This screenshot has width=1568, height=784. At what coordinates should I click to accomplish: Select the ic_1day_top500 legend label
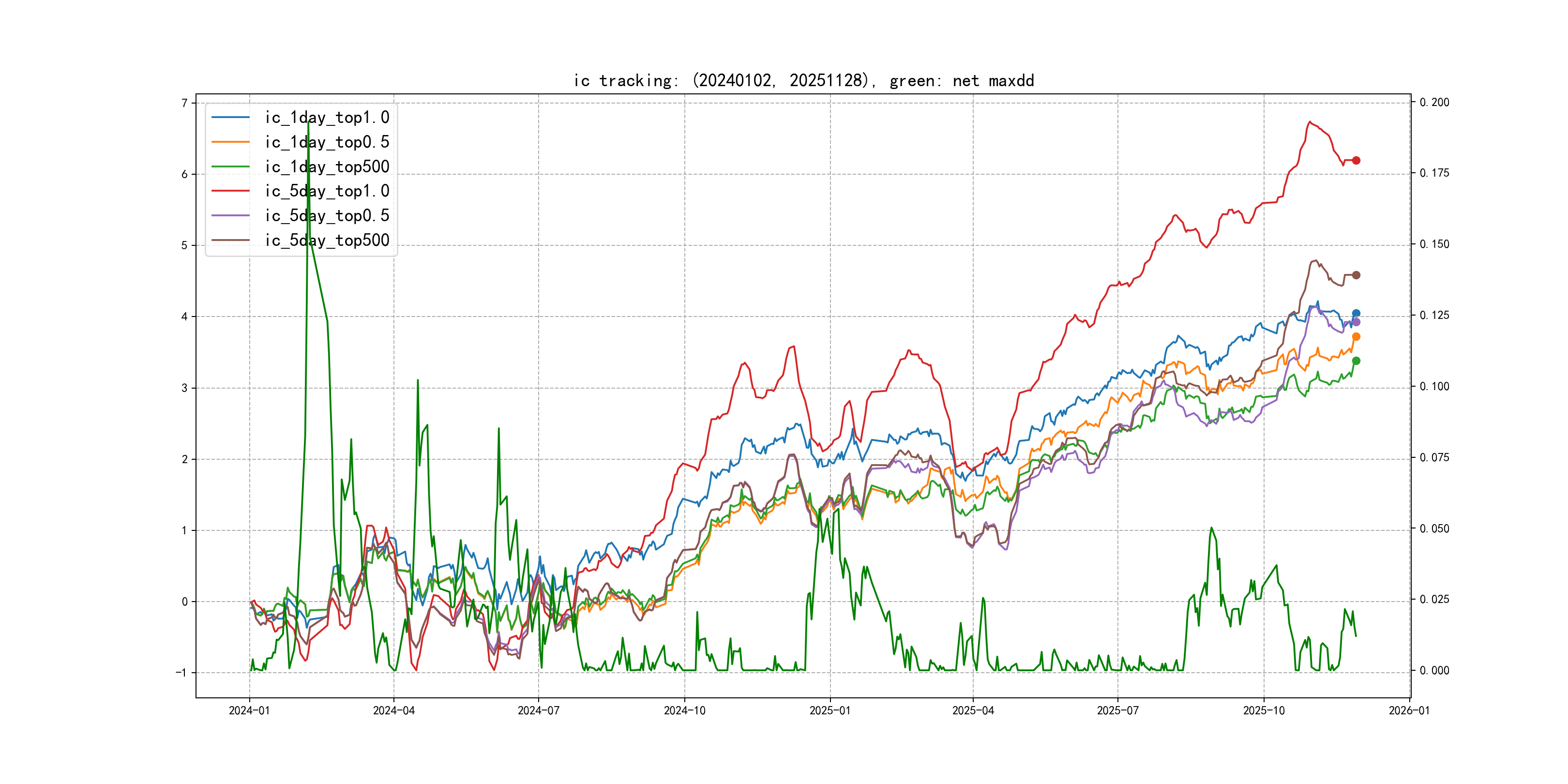pyautogui.click(x=327, y=167)
